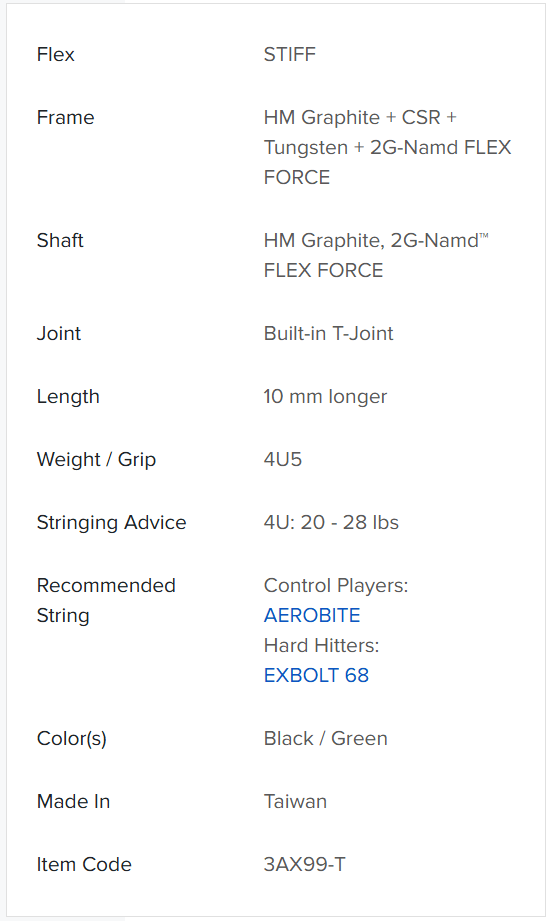553x921 pixels.
Task: Click the 4U5 weight grip value
Action: (x=283, y=459)
